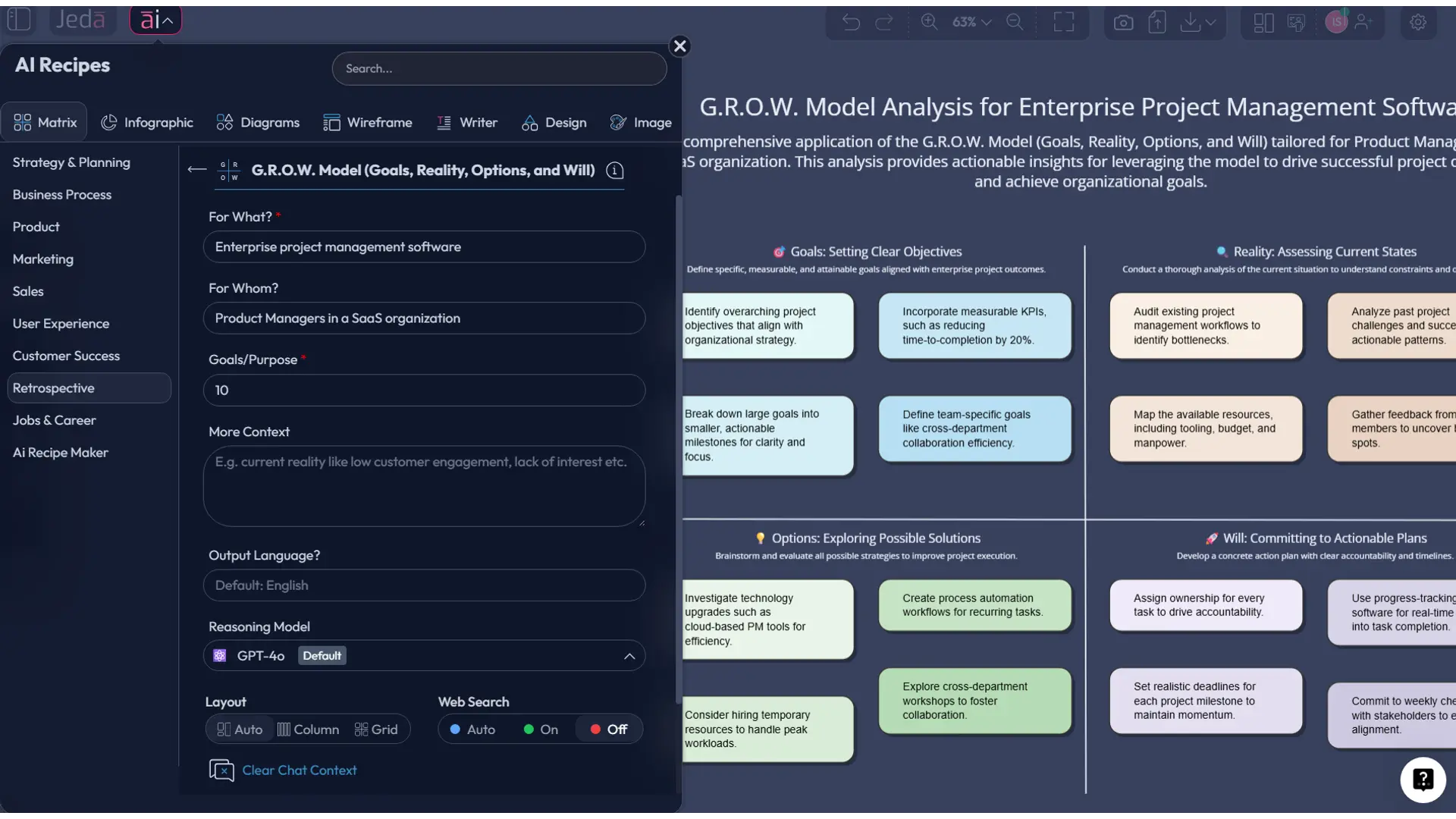
Task: Open the zoom percentage dropdown
Action: coord(971,22)
